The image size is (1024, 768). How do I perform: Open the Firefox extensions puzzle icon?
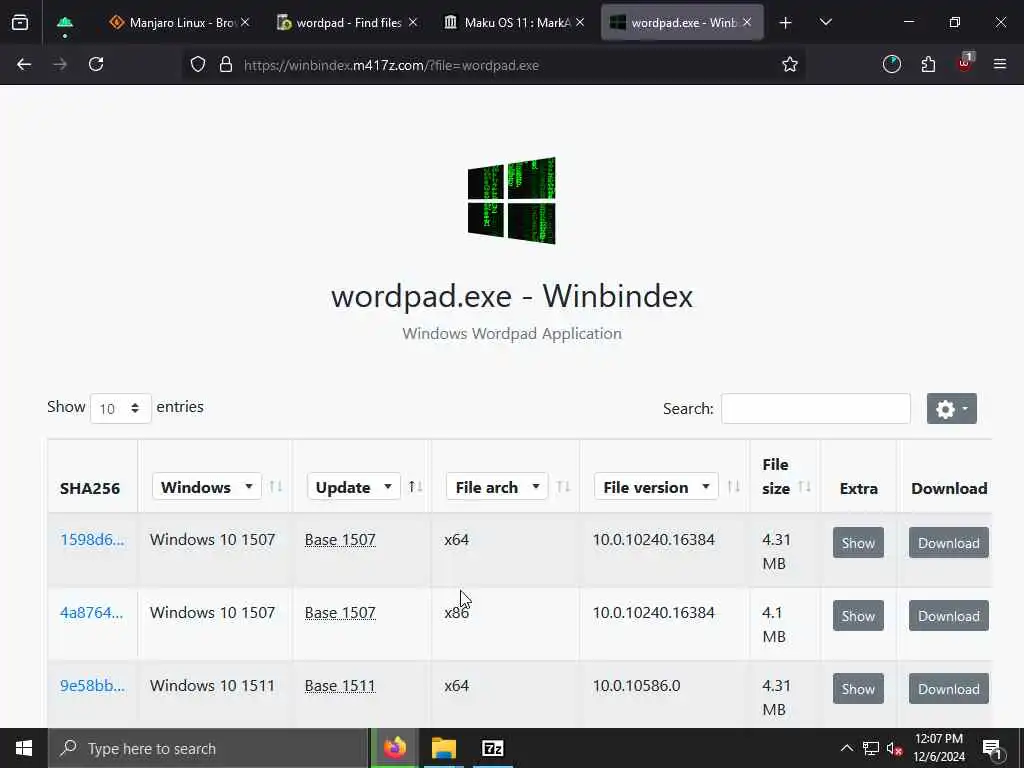928,65
